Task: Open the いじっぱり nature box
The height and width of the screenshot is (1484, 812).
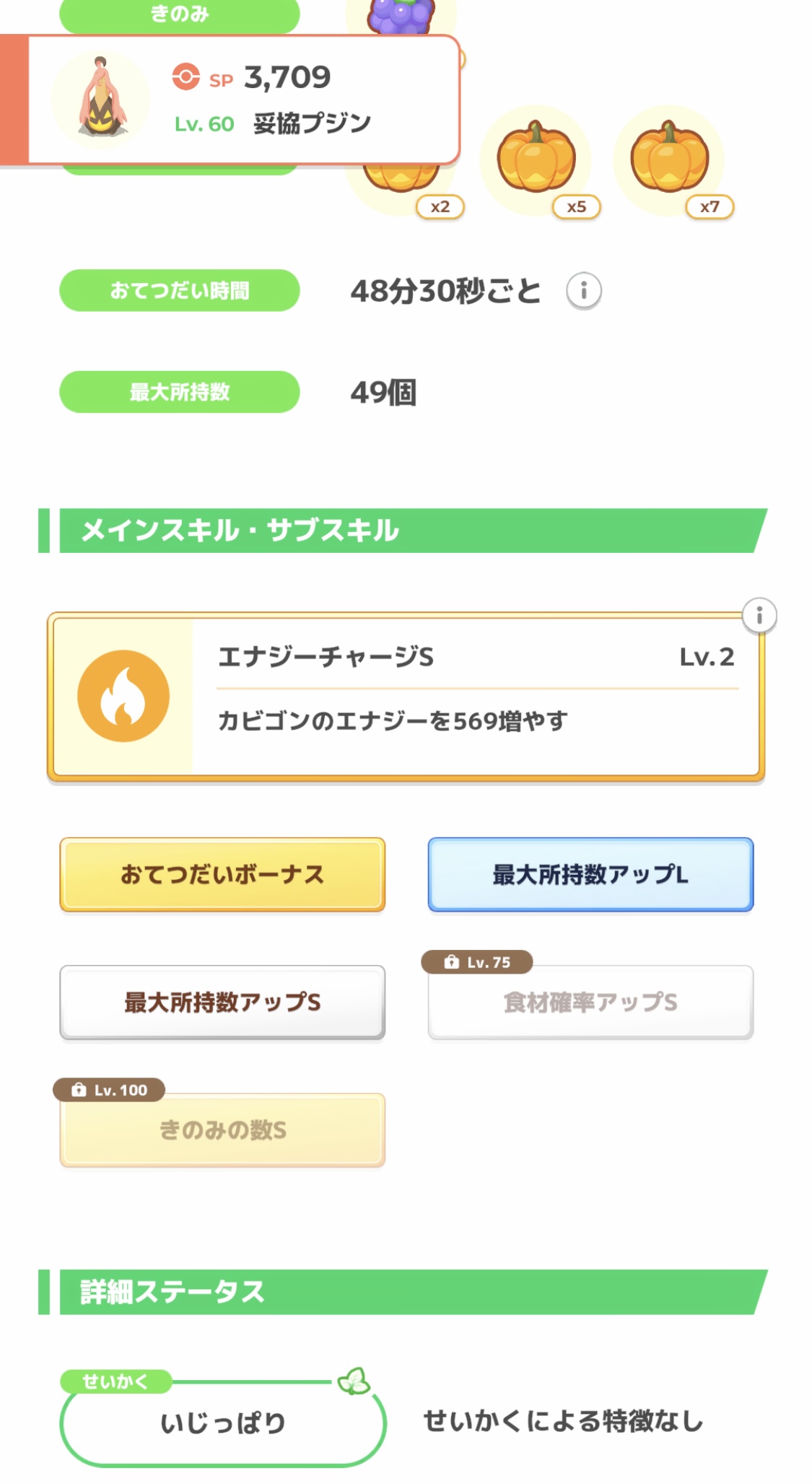Action: (x=222, y=1423)
